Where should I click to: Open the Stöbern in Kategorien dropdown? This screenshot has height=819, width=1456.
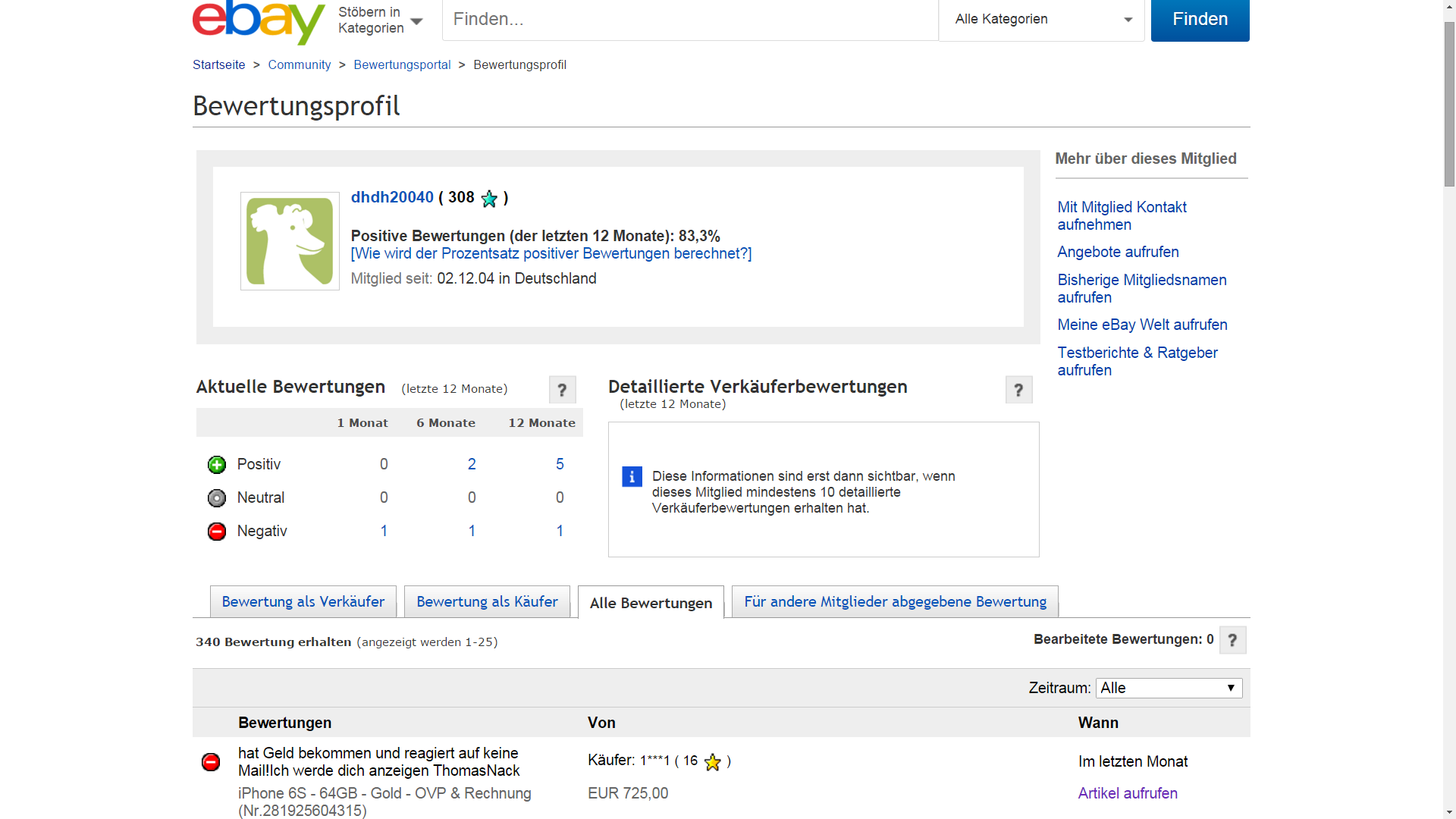[380, 20]
